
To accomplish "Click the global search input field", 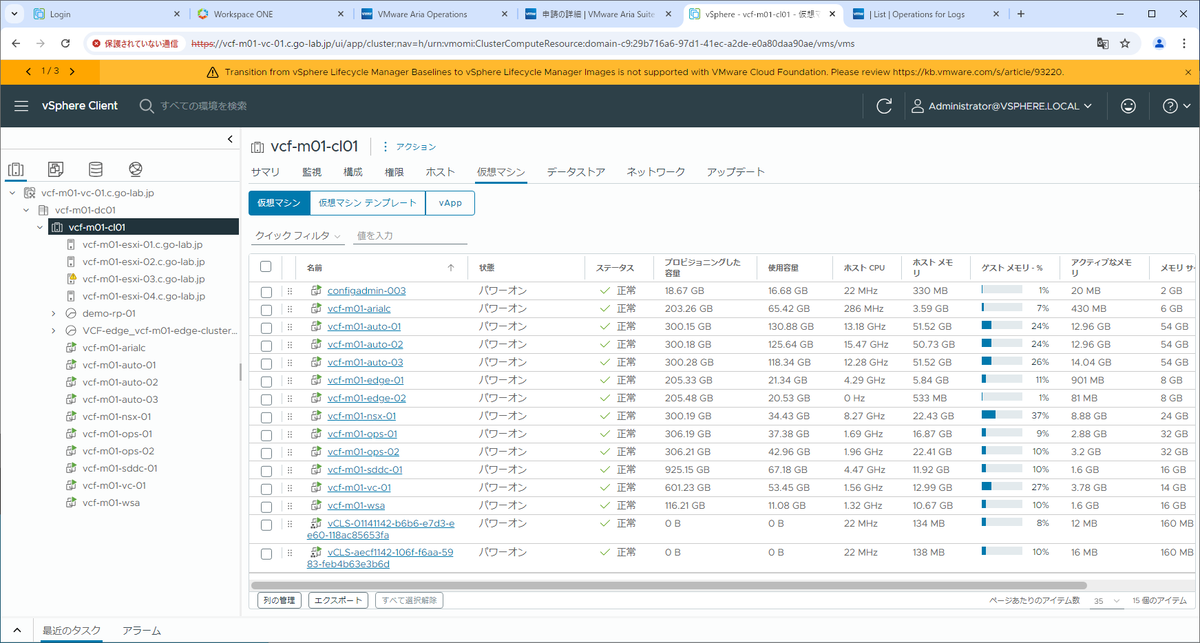I will click(x=204, y=106).
